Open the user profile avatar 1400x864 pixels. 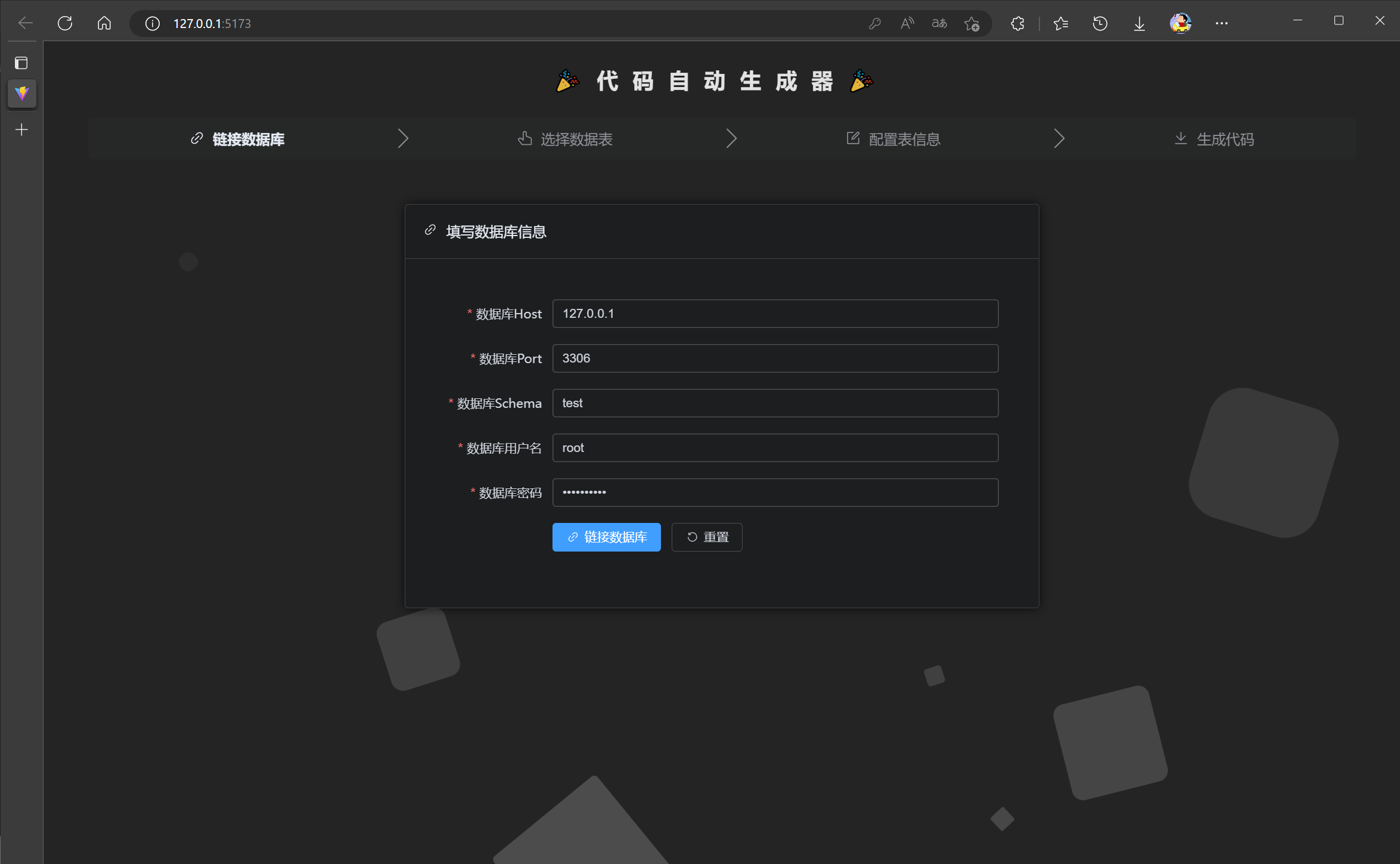pyautogui.click(x=1180, y=23)
